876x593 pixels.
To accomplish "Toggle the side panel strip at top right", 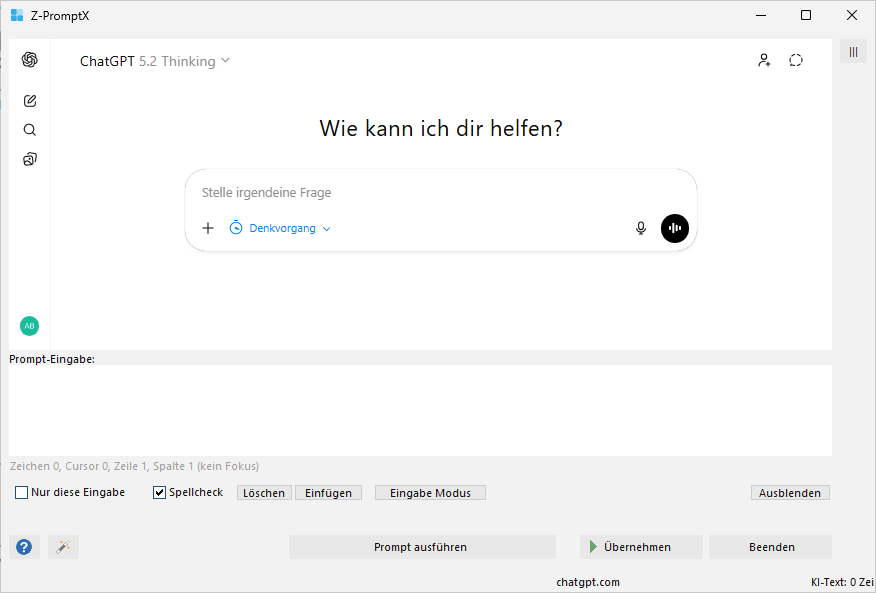I will (853, 52).
